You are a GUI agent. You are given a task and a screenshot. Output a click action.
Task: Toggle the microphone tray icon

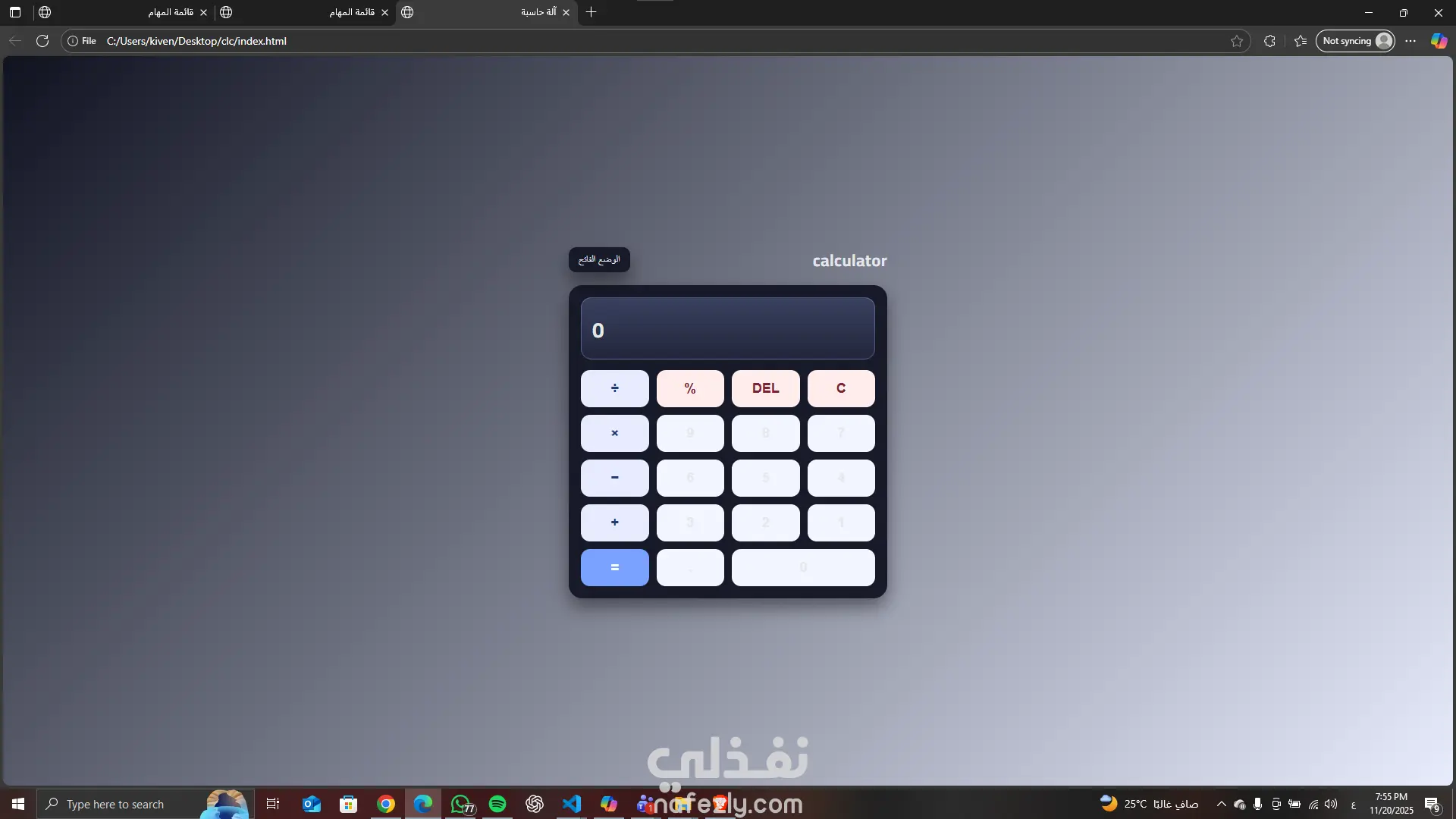coord(1257,804)
